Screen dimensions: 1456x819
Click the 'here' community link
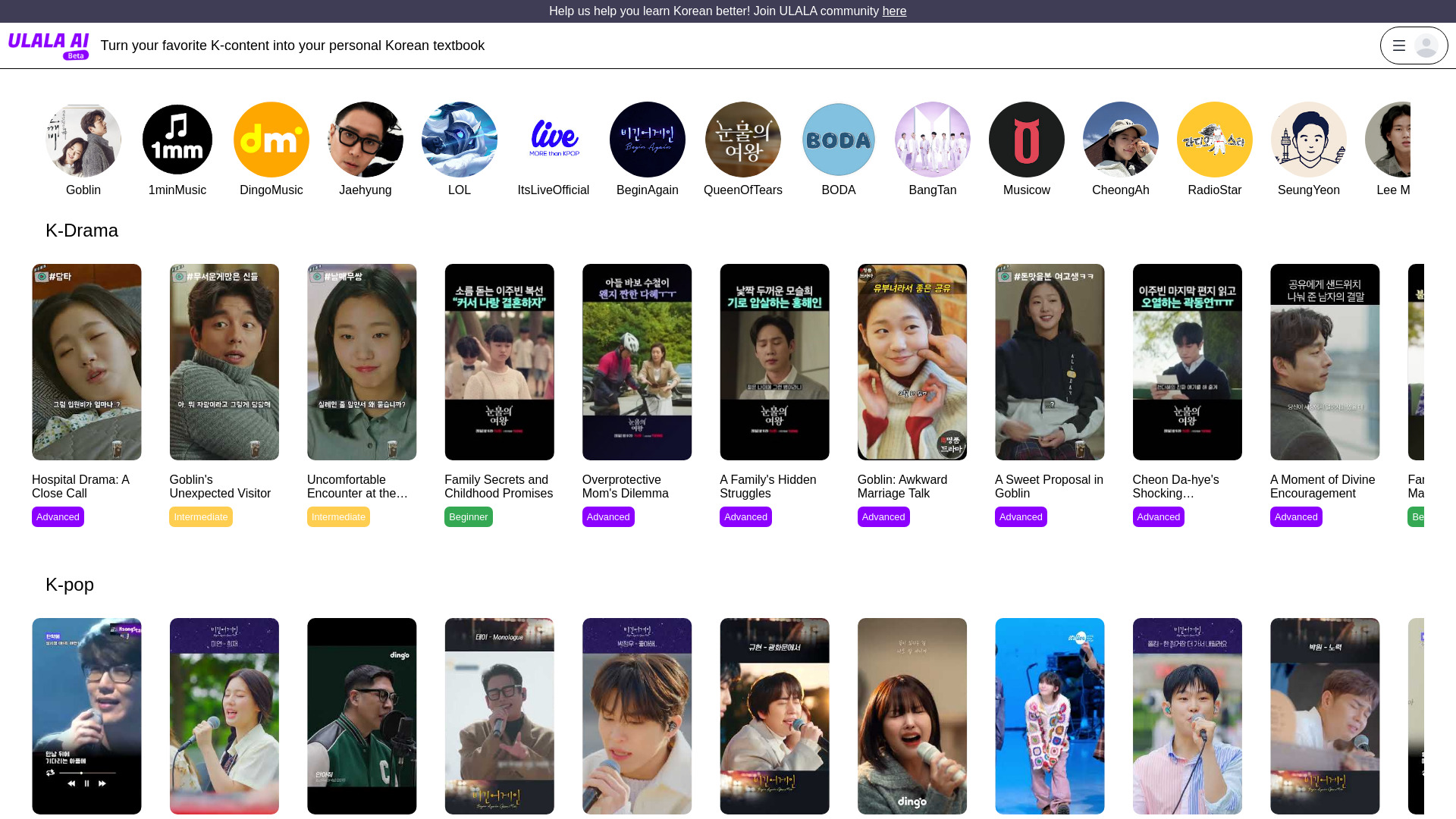[x=894, y=11]
